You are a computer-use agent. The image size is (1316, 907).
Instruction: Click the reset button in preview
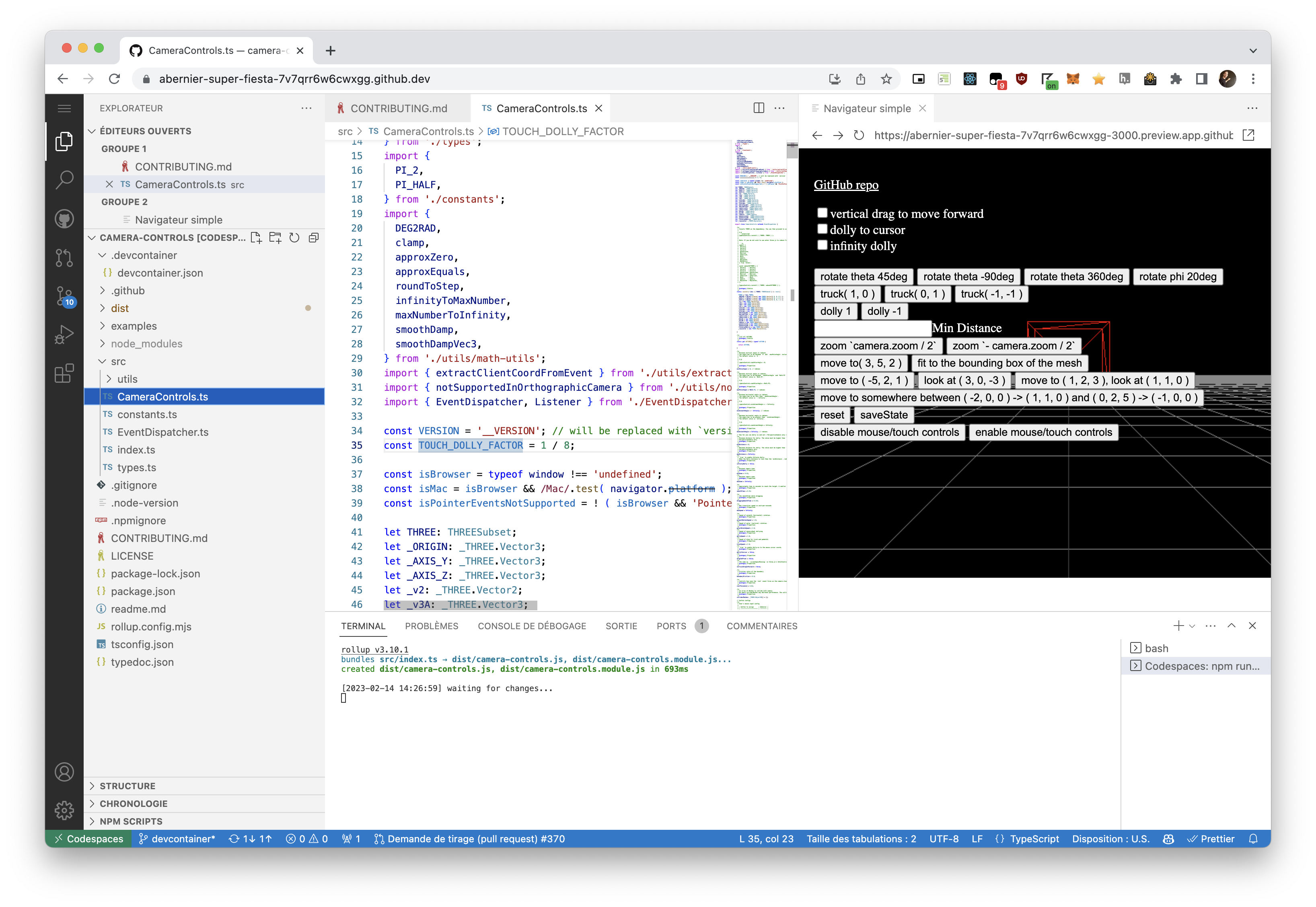tap(832, 415)
